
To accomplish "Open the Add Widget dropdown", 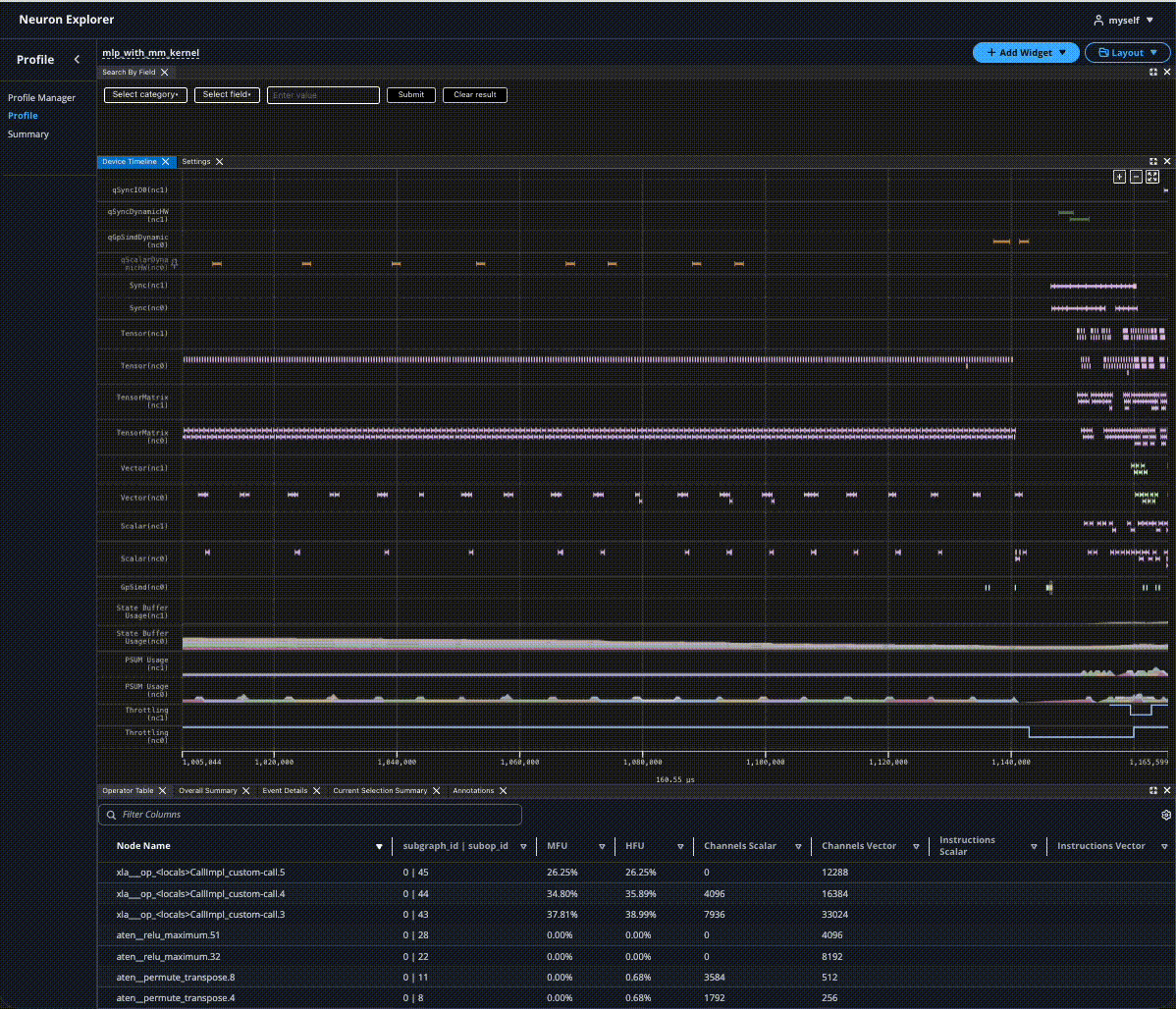I will pos(1026,53).
